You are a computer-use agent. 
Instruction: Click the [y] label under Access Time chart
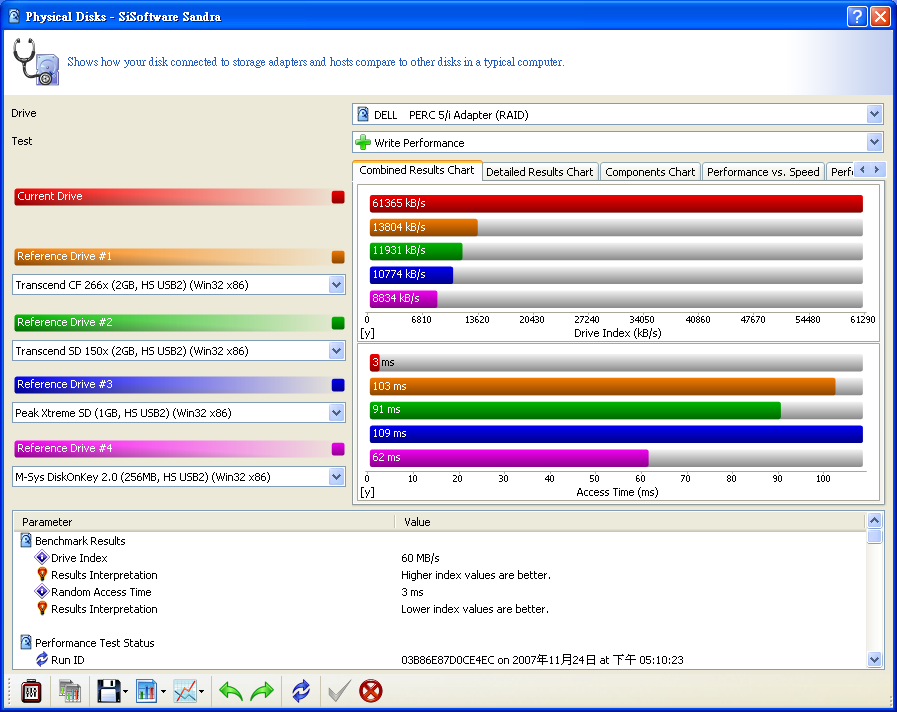coord(367,492)
